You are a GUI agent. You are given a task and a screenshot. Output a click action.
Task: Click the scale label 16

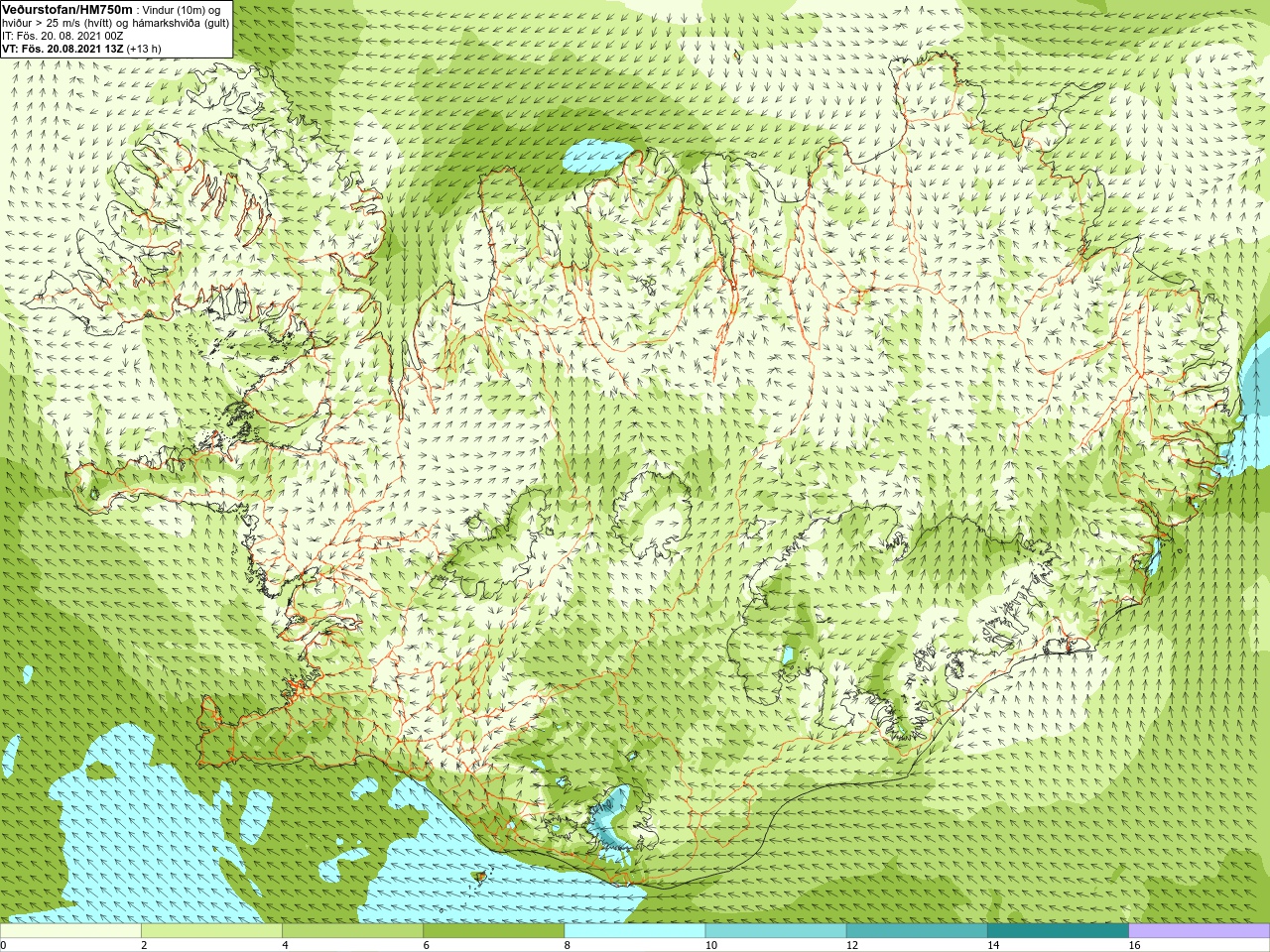pos(1135,945)
